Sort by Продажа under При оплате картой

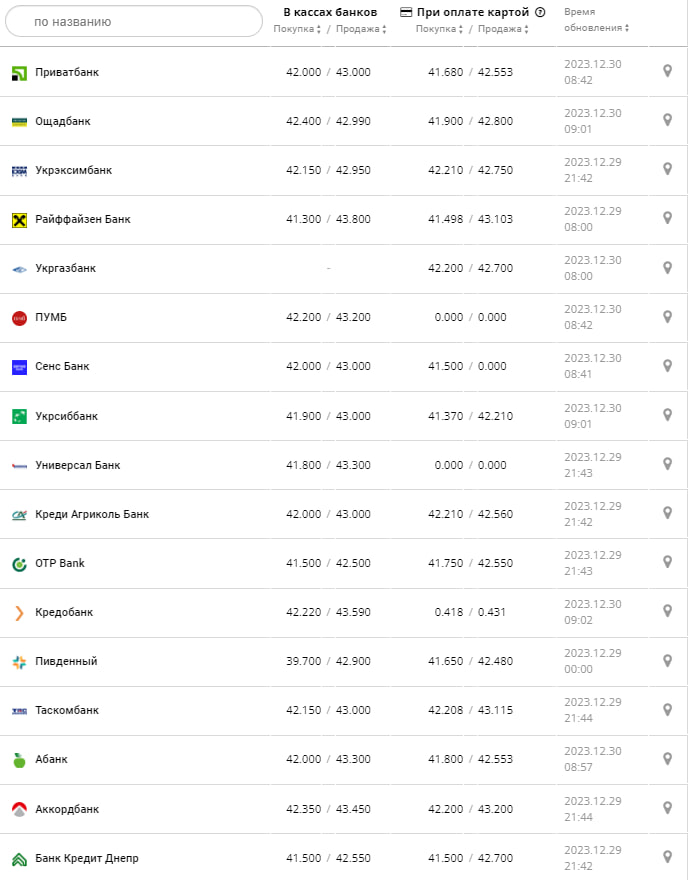[503, 29]
